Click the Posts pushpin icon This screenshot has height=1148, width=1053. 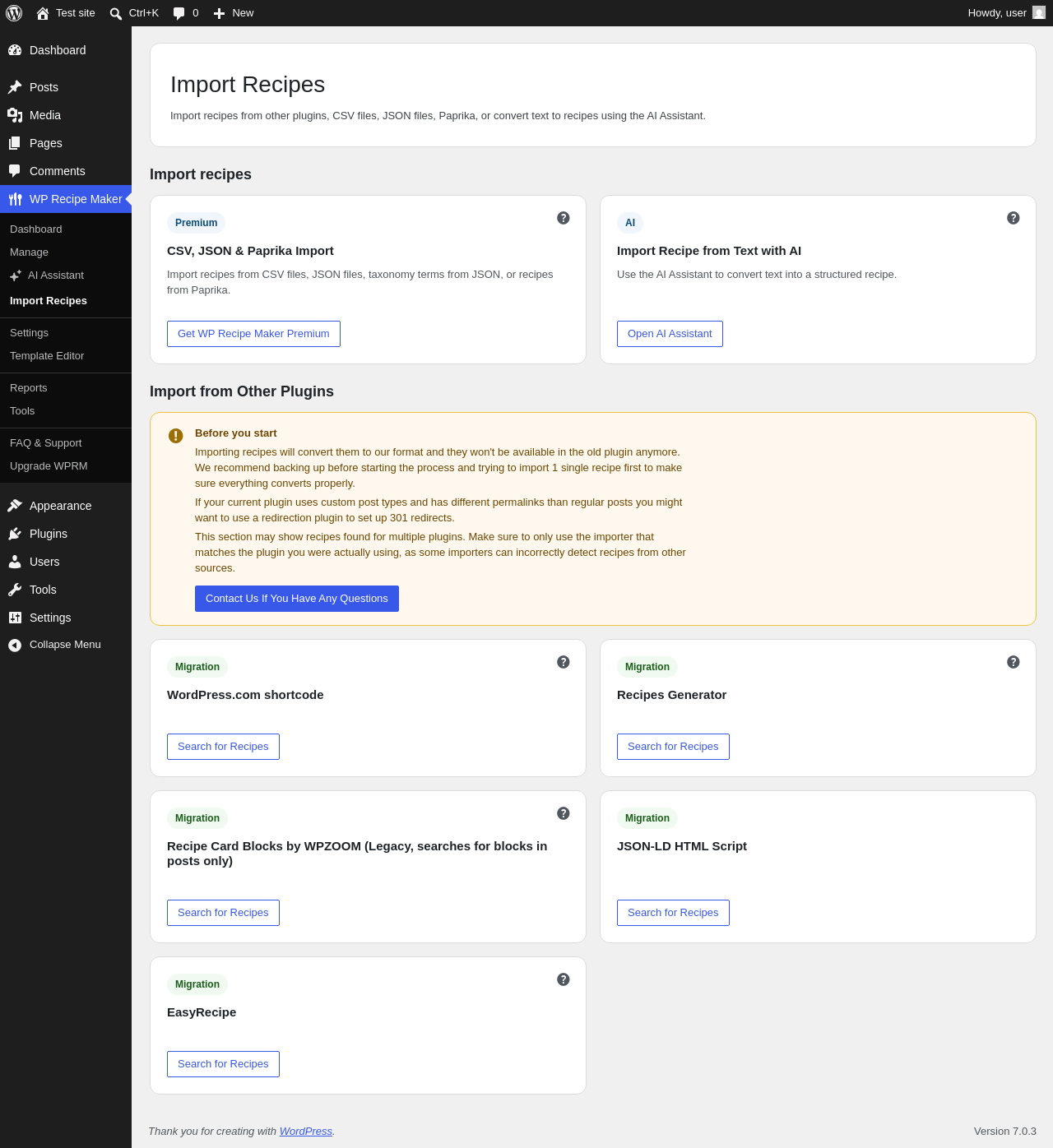pos(15,87)
